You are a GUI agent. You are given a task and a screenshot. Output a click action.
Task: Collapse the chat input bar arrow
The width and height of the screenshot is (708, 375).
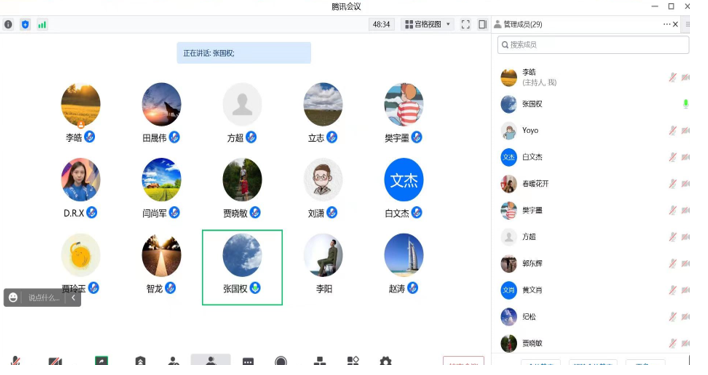(x=73, y=298)
